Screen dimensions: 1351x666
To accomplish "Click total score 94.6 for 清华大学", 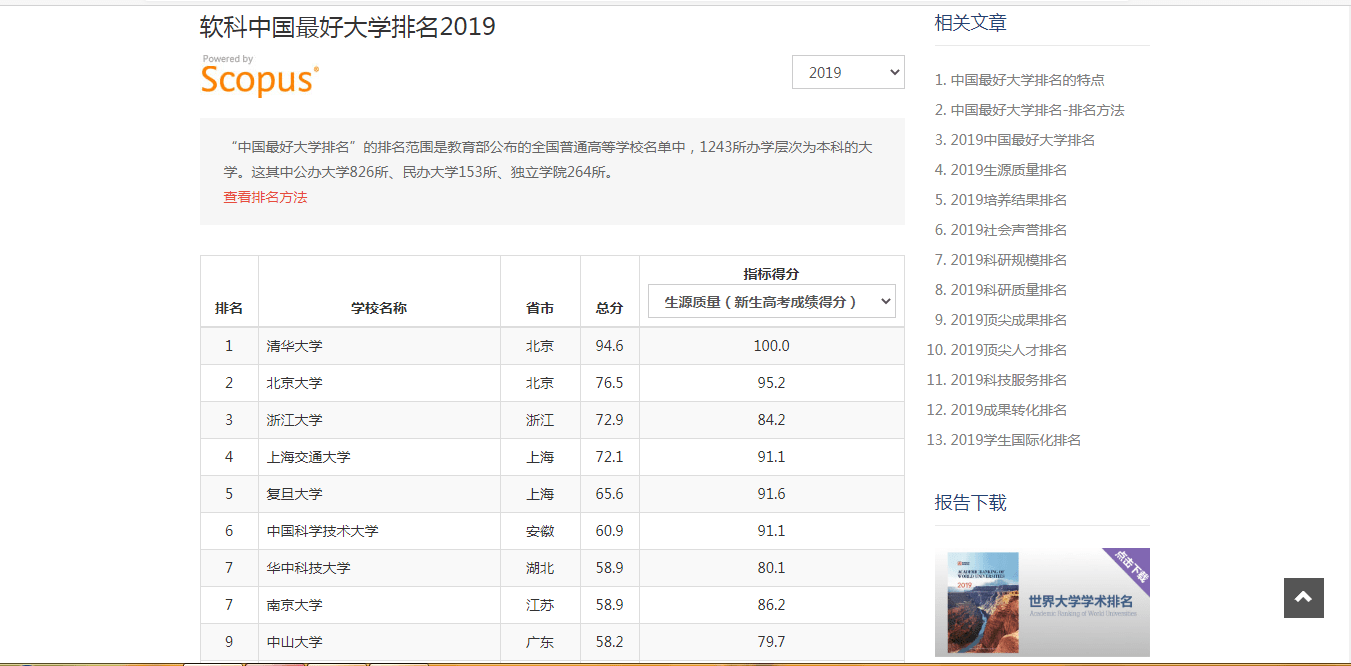I will 610,346.
